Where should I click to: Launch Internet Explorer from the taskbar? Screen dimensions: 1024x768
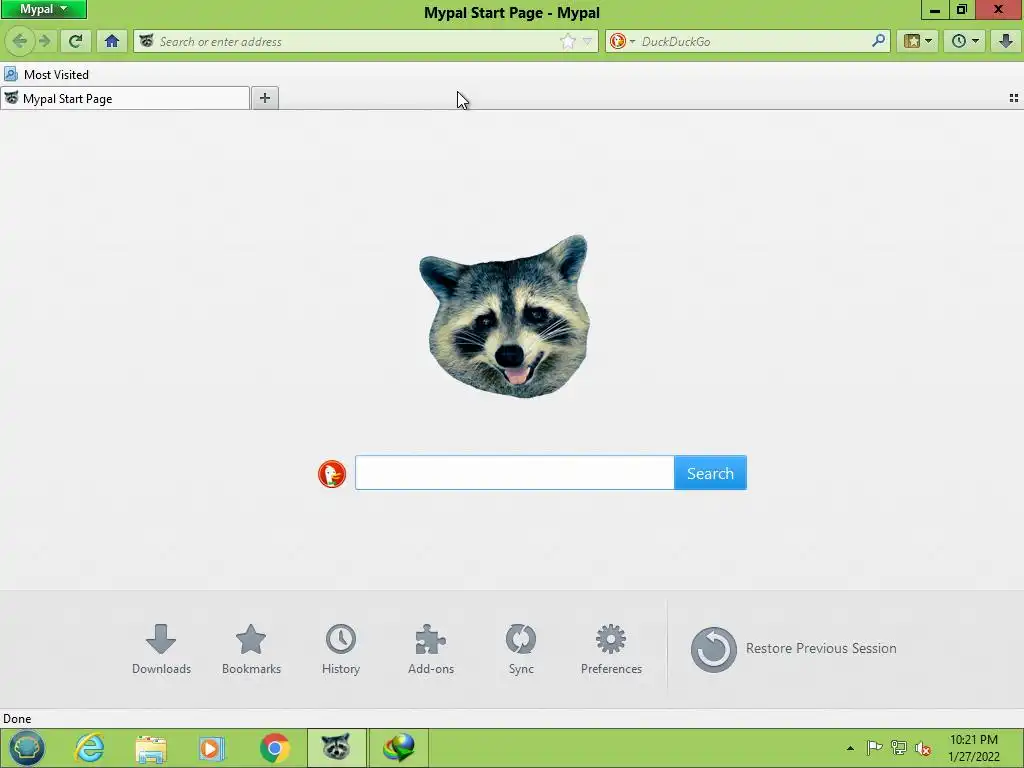pos(89,748)
